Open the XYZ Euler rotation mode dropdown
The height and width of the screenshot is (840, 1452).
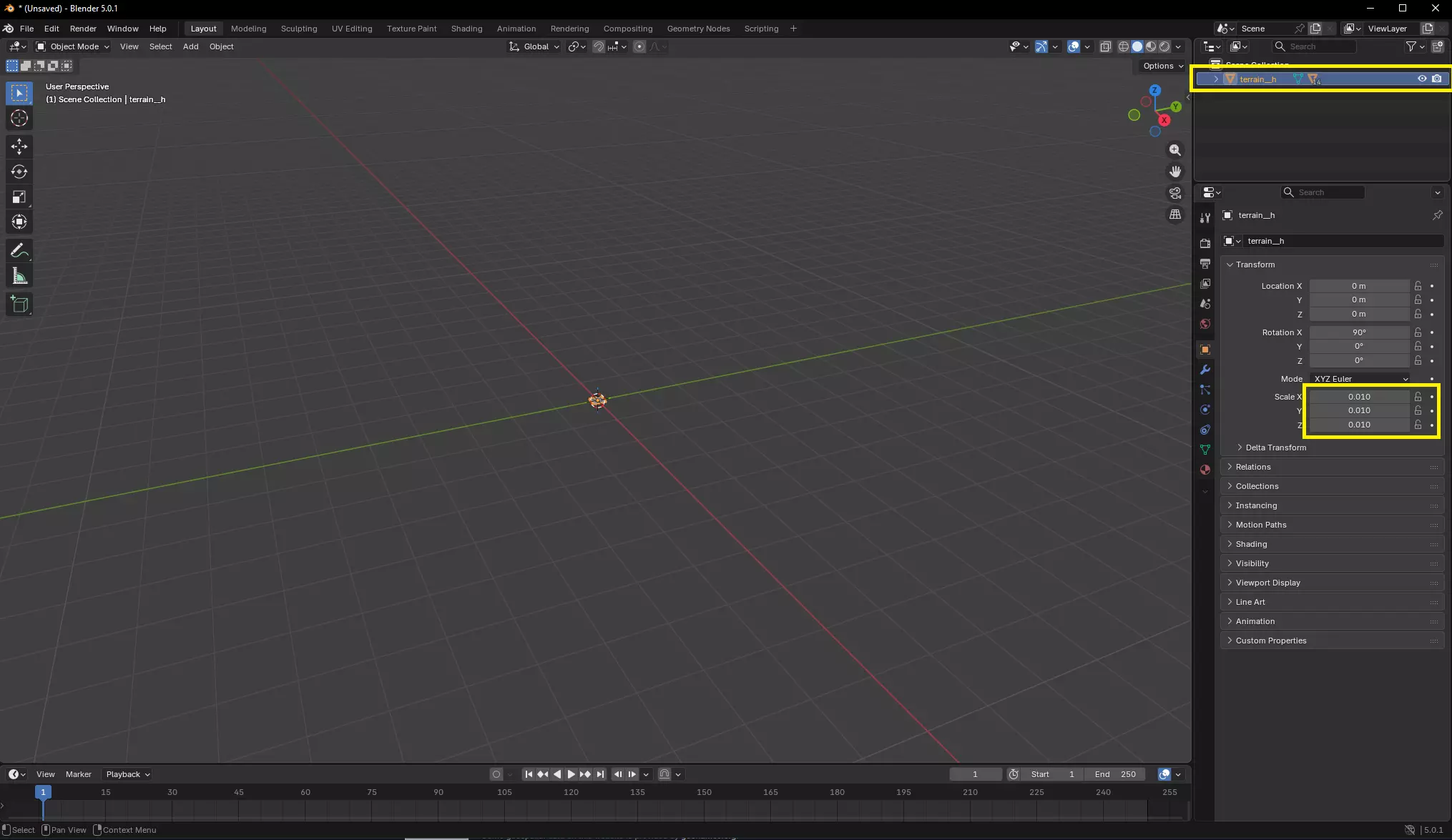pos(1360,379)
